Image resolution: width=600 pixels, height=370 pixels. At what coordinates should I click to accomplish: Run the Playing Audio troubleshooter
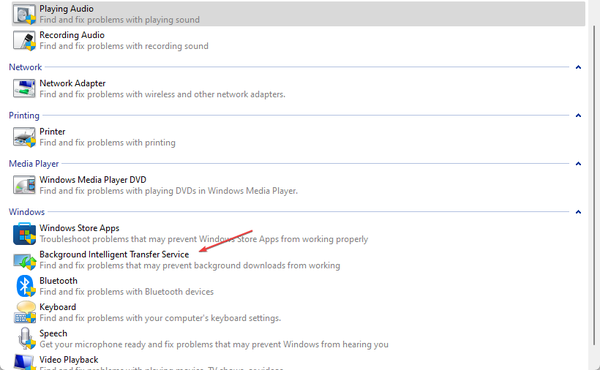(66, 9)
